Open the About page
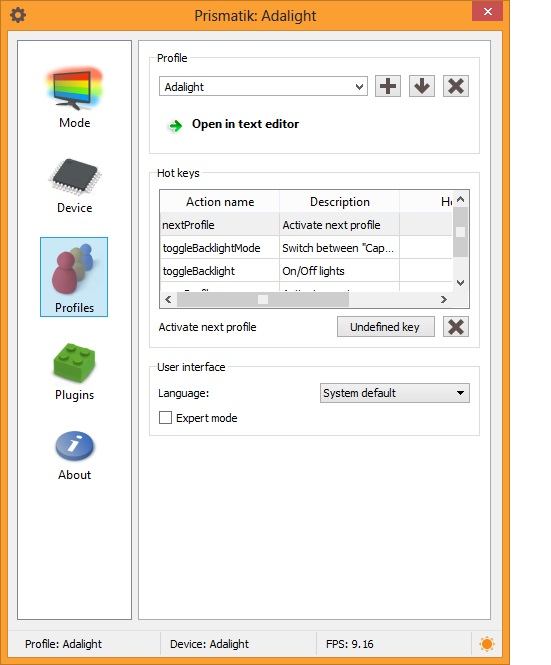This screenshot has height=665, width=551. (x=74, y=456)
